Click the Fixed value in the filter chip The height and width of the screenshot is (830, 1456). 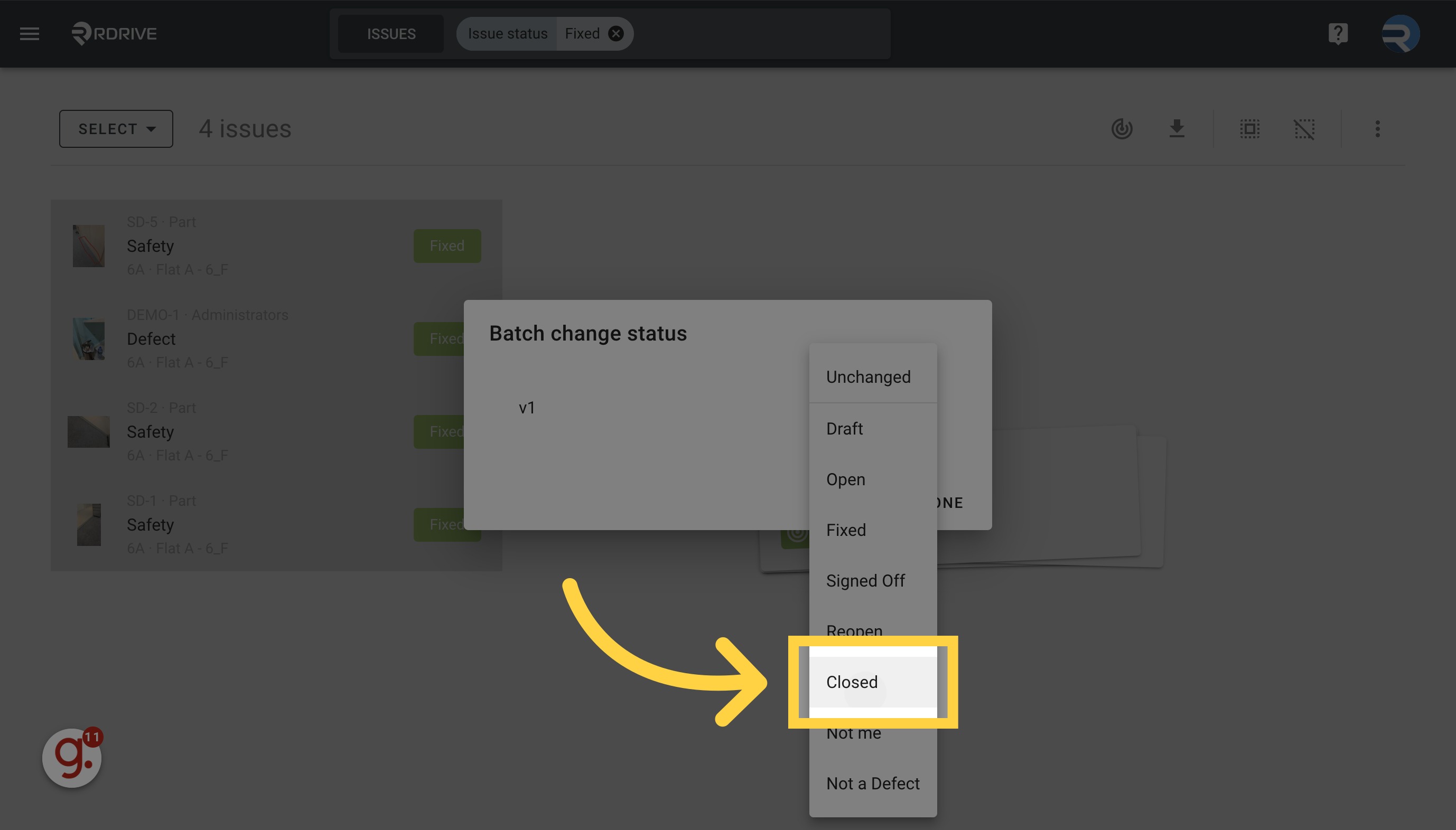582,34
